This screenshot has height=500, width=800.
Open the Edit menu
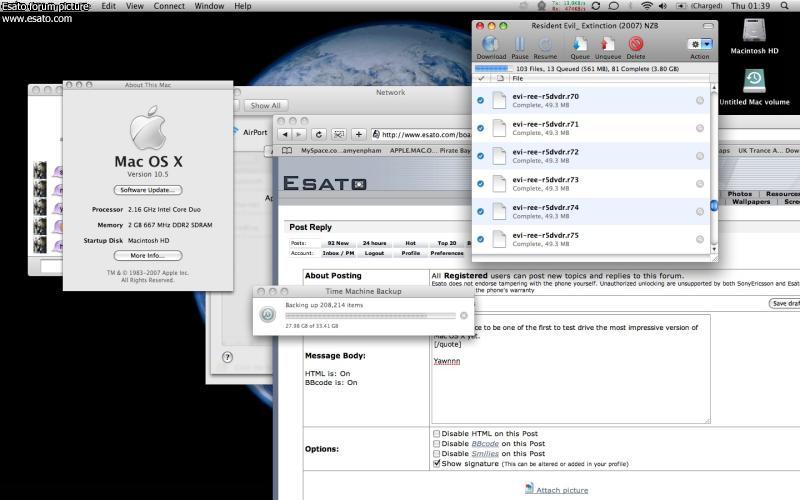108,6
